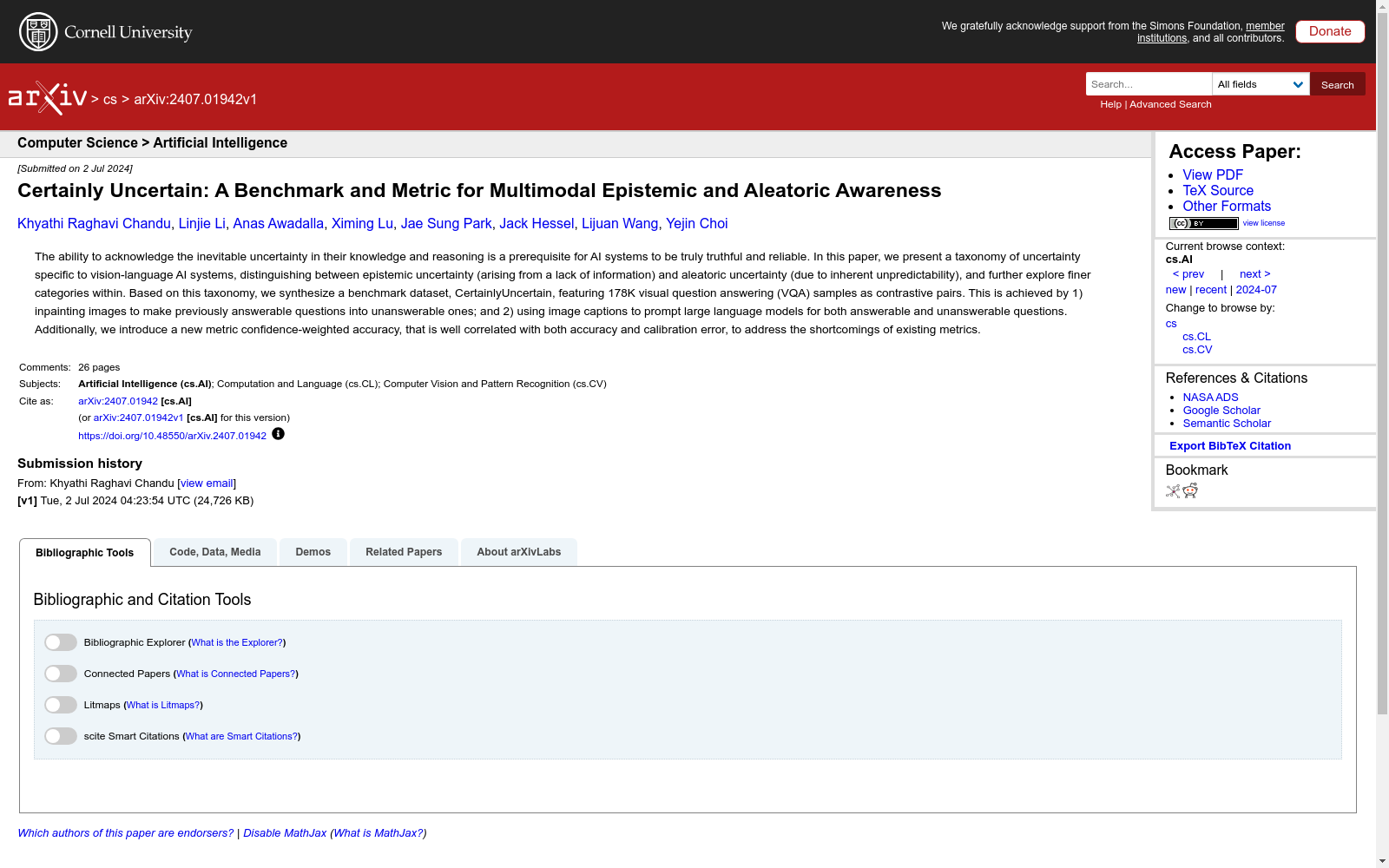
Task: Click the vertical scrollbar thumb
Action: [x=1382, y=365]
